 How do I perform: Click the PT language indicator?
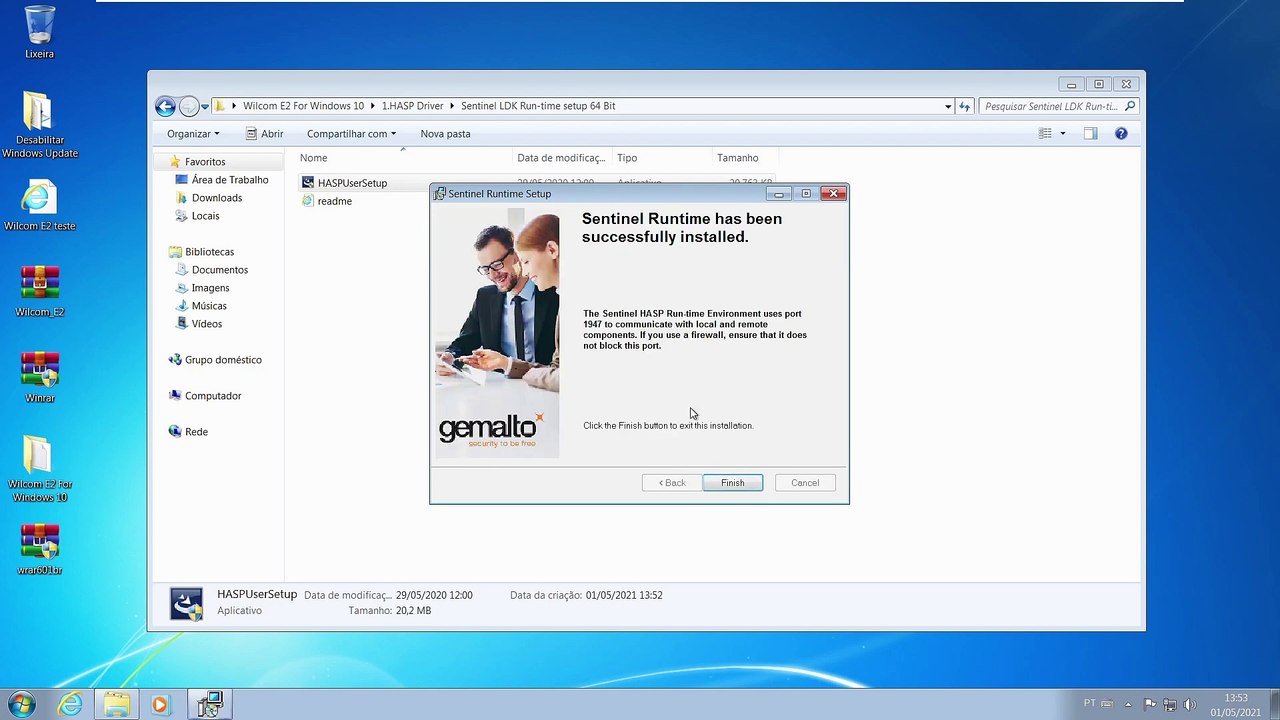(x=1090, y=704)
